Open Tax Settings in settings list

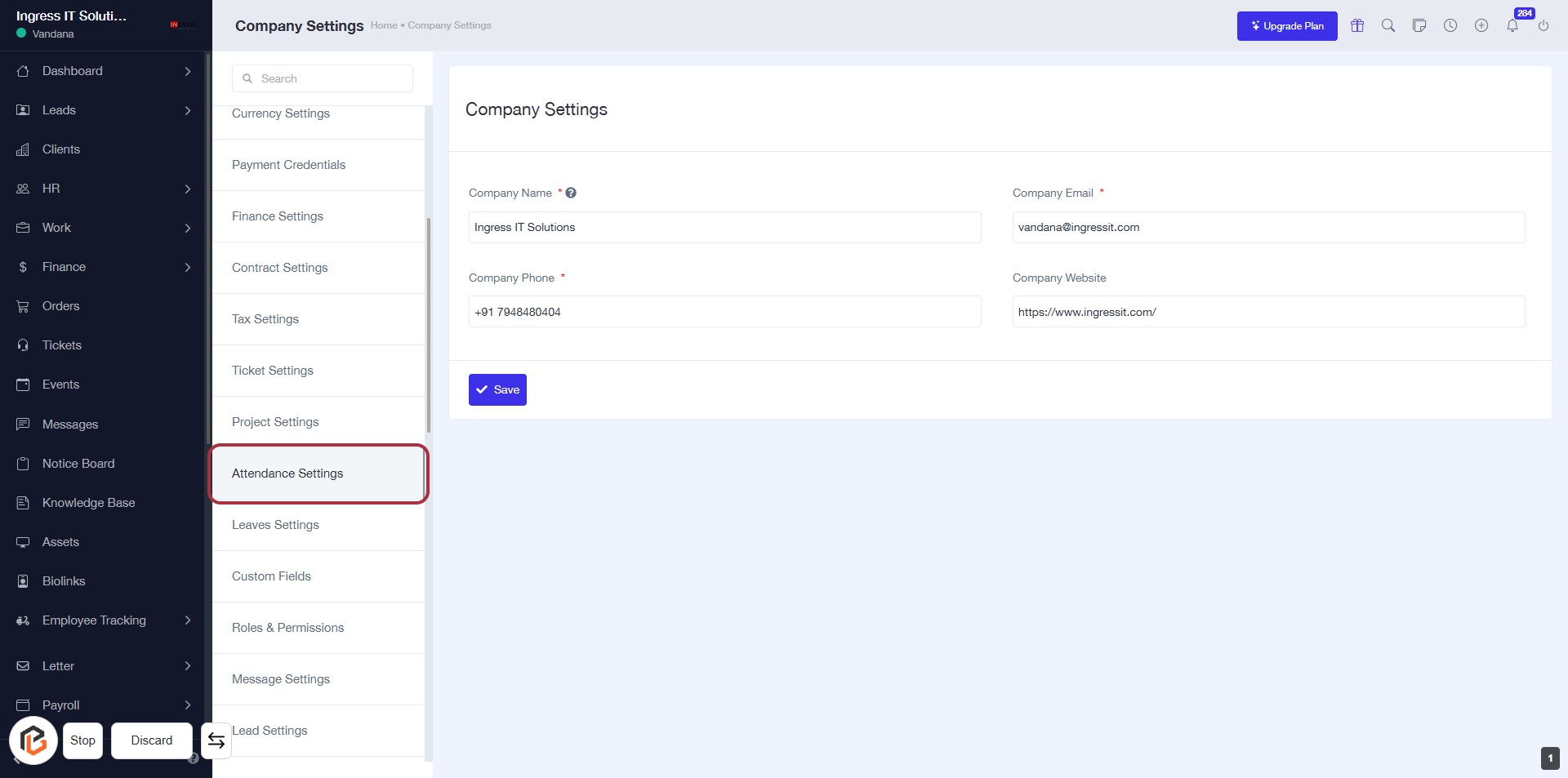(x=265, y=319)
